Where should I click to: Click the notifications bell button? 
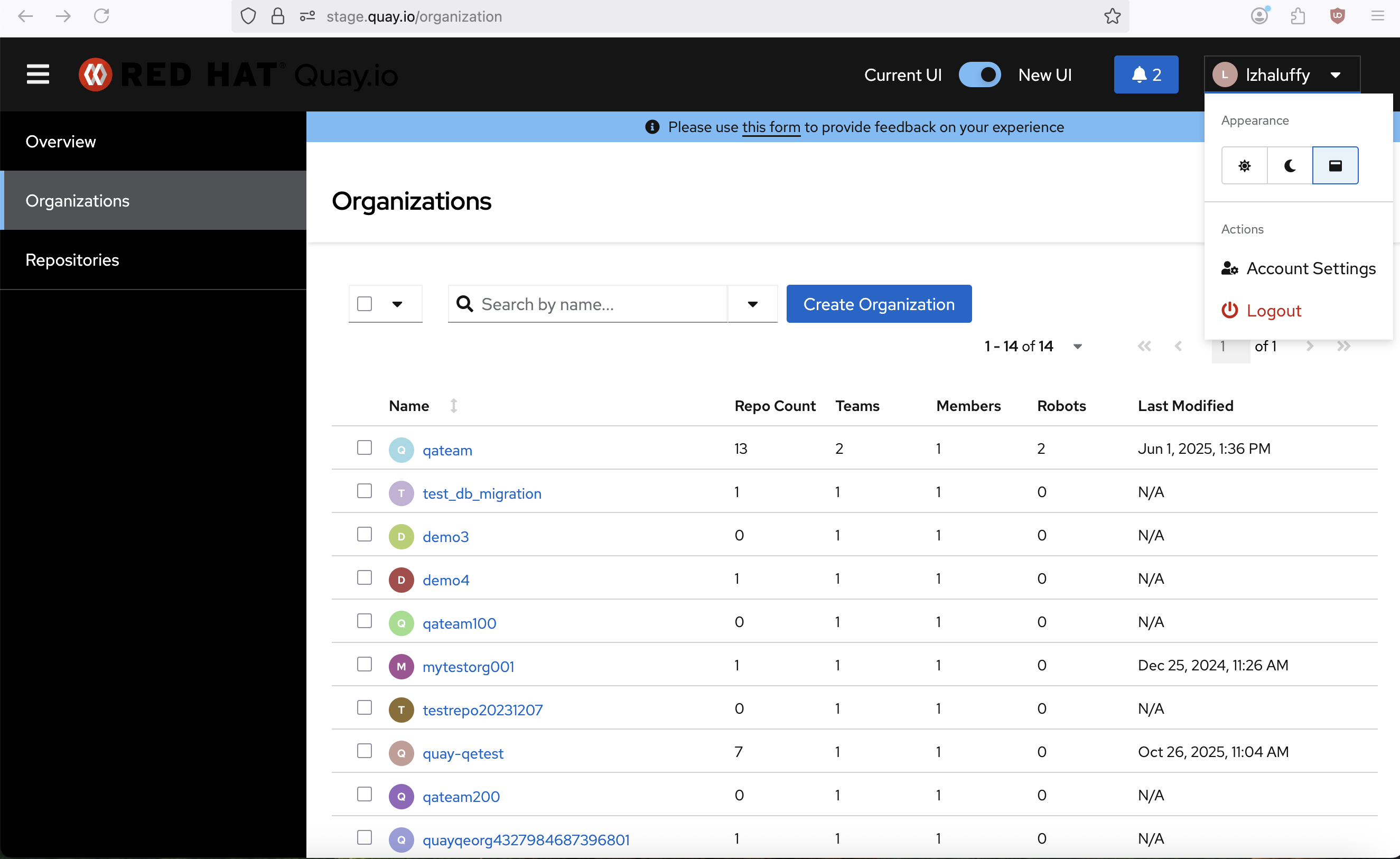click(x=1145, y=74)
